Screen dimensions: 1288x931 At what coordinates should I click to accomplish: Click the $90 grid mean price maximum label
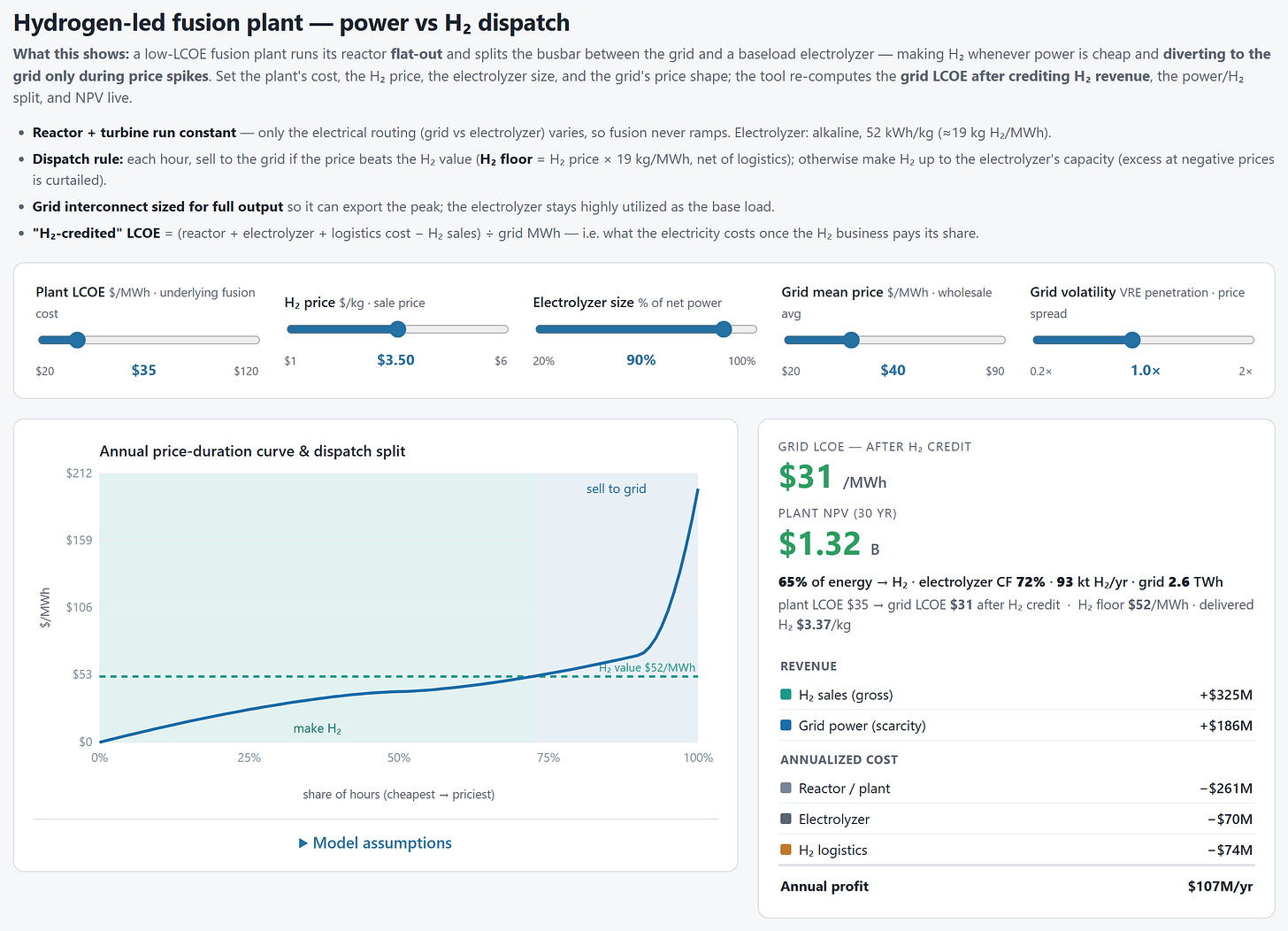point(995,372)
